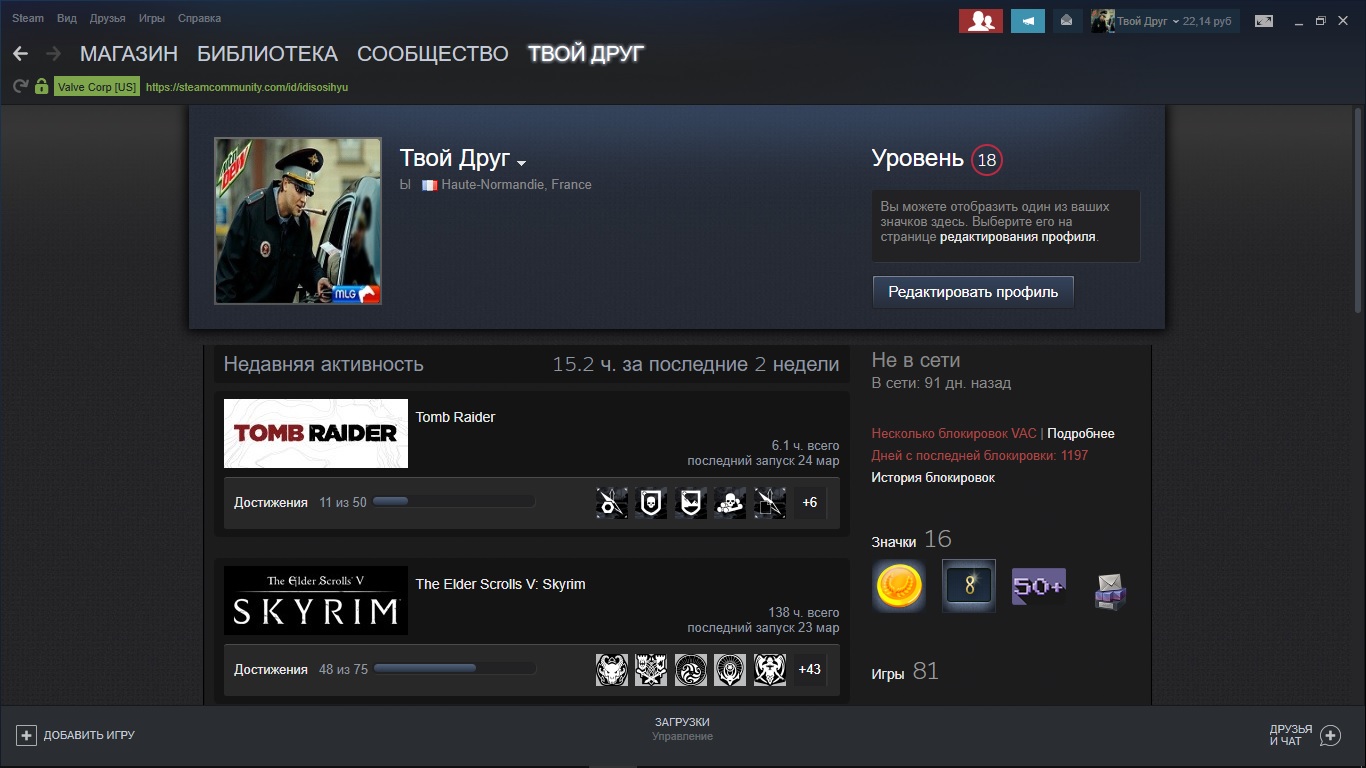Click the first Skyrim achievement icon
1366x768 pixels.
tap(612, 670)
